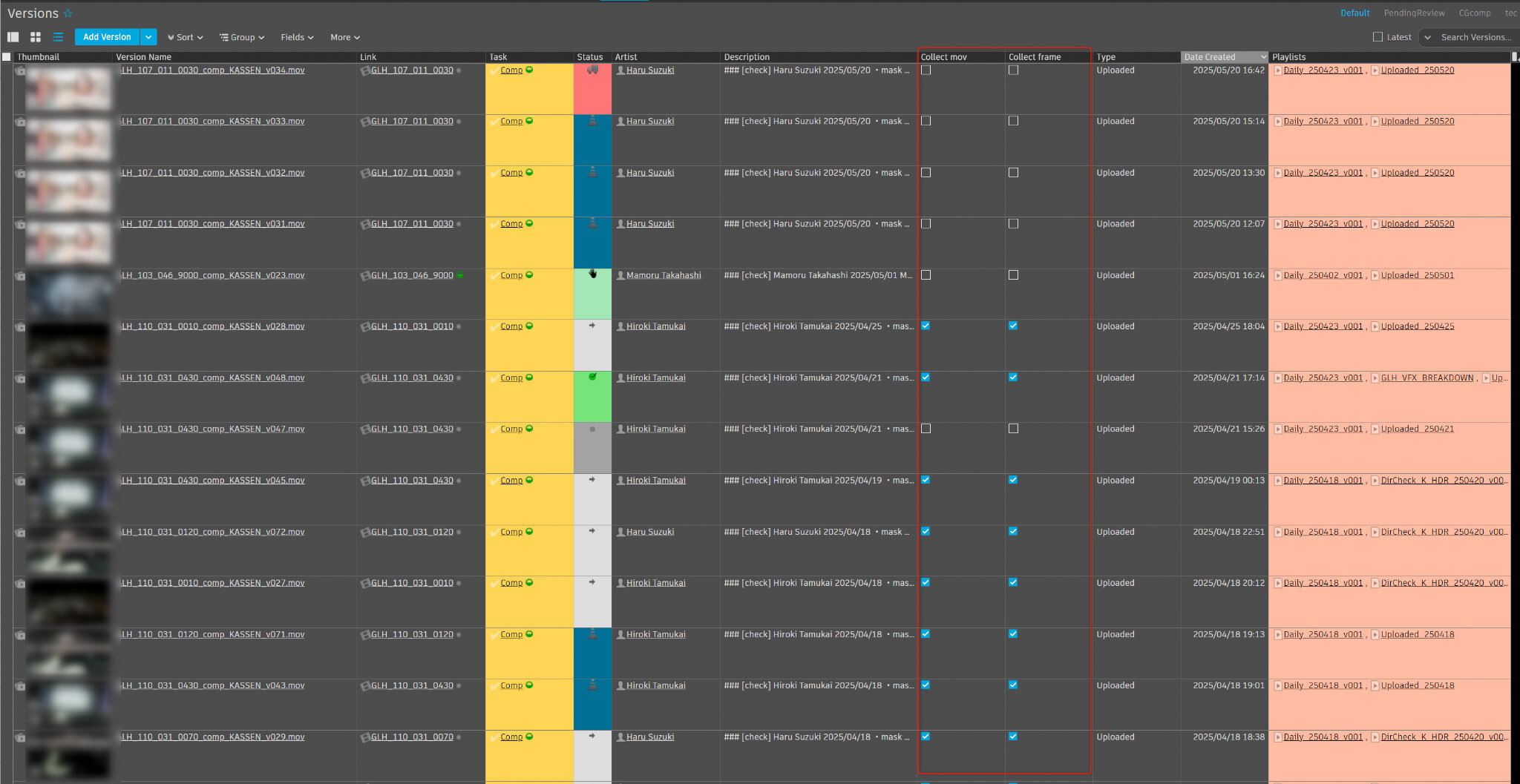Click the insert-column icon beside the Playlists header

(1515, 57)
